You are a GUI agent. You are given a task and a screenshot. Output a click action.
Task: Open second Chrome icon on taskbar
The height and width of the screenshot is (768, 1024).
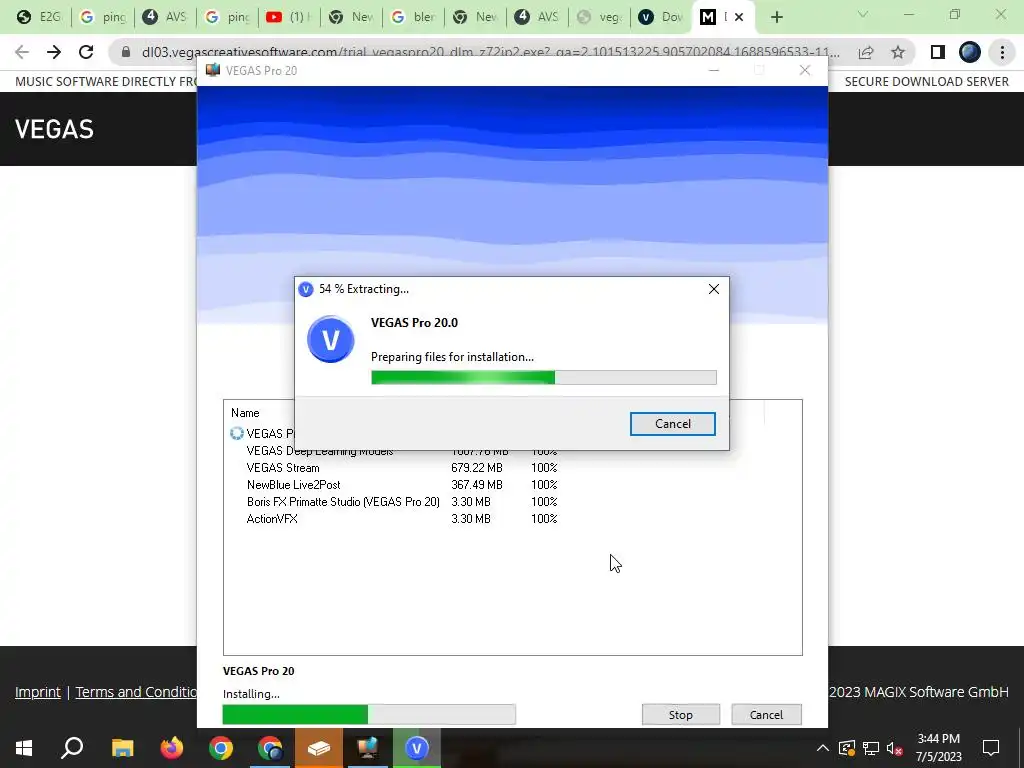270,748
